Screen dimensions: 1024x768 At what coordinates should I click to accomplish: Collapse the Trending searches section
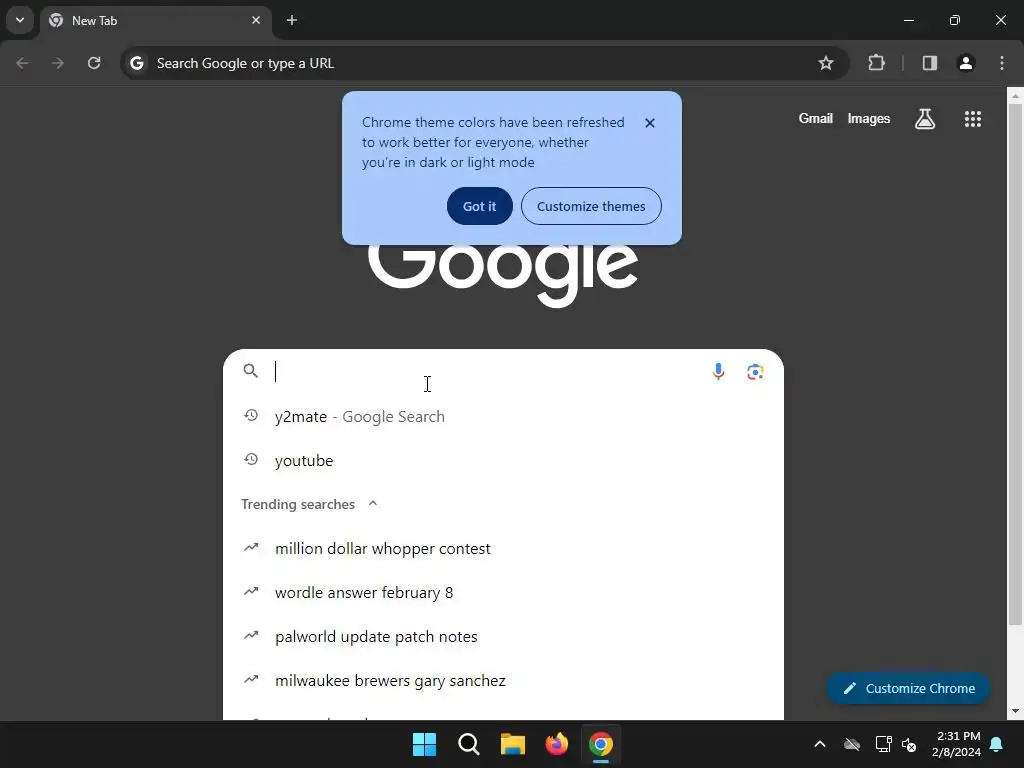(373, 504)
